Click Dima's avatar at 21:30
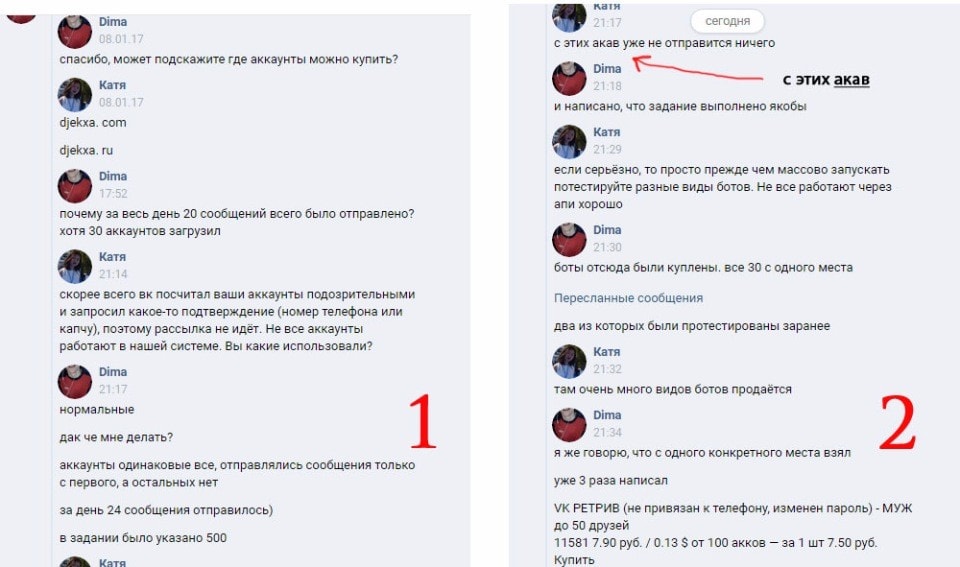The width and height of the screenshot is (960, 567). click(569, 239)
